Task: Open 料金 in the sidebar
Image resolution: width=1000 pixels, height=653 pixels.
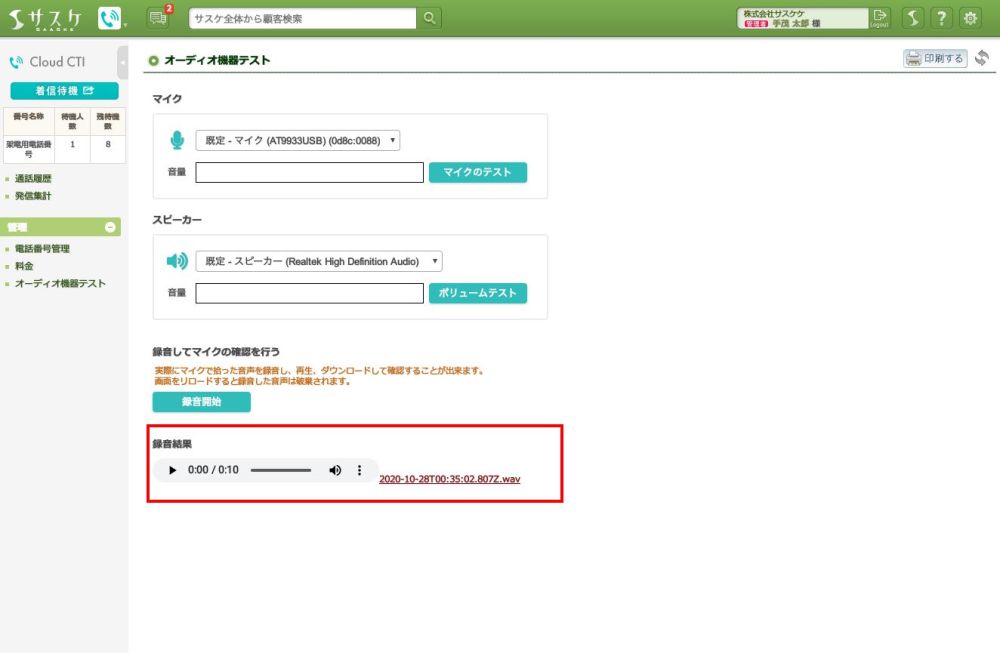Action: 24,266
